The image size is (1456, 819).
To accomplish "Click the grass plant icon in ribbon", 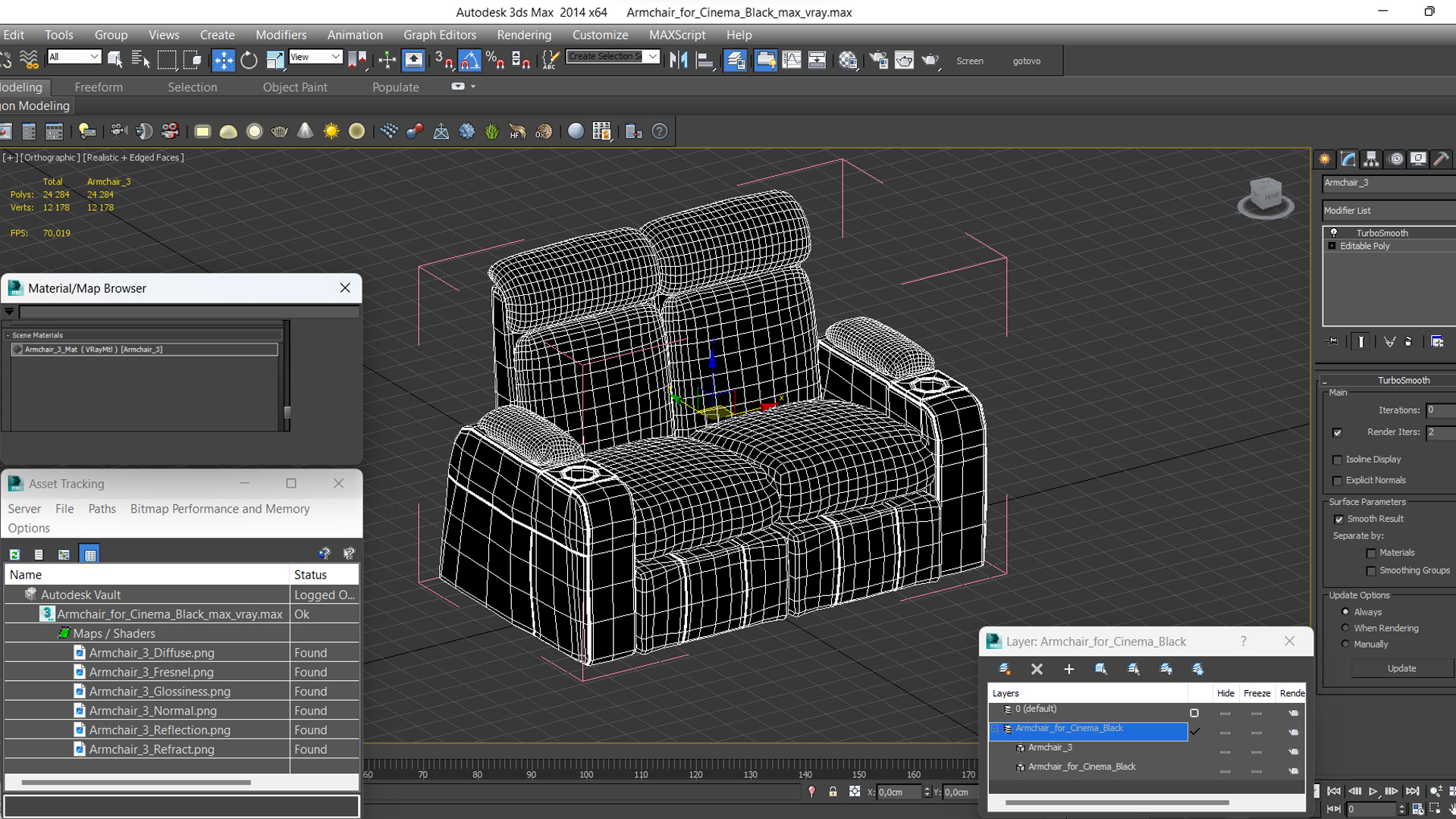I will 492,131.
